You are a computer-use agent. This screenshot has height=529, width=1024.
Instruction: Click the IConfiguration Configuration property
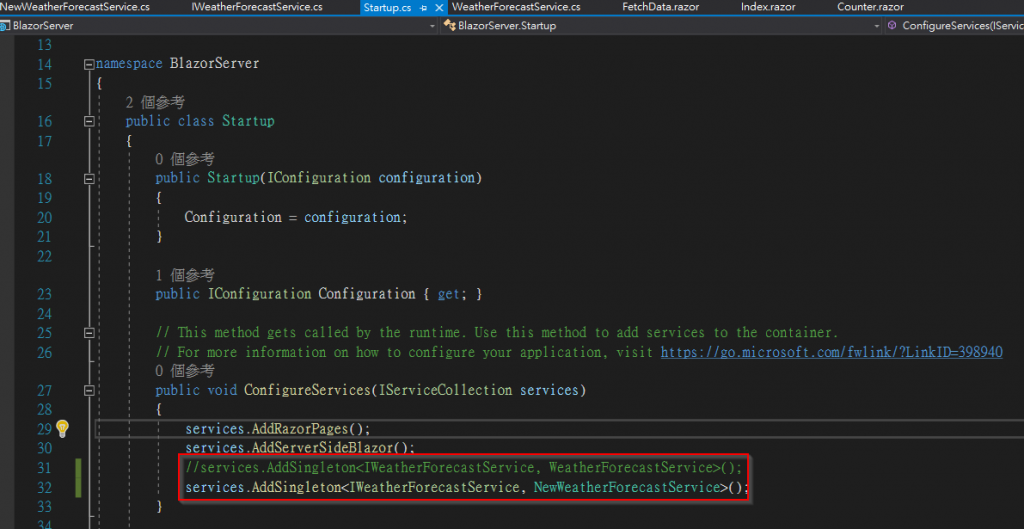(319, 294)
